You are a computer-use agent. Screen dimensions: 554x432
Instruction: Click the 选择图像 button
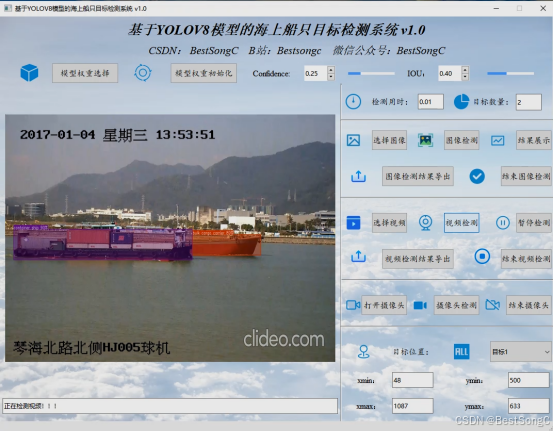click(x=389, y=140)
